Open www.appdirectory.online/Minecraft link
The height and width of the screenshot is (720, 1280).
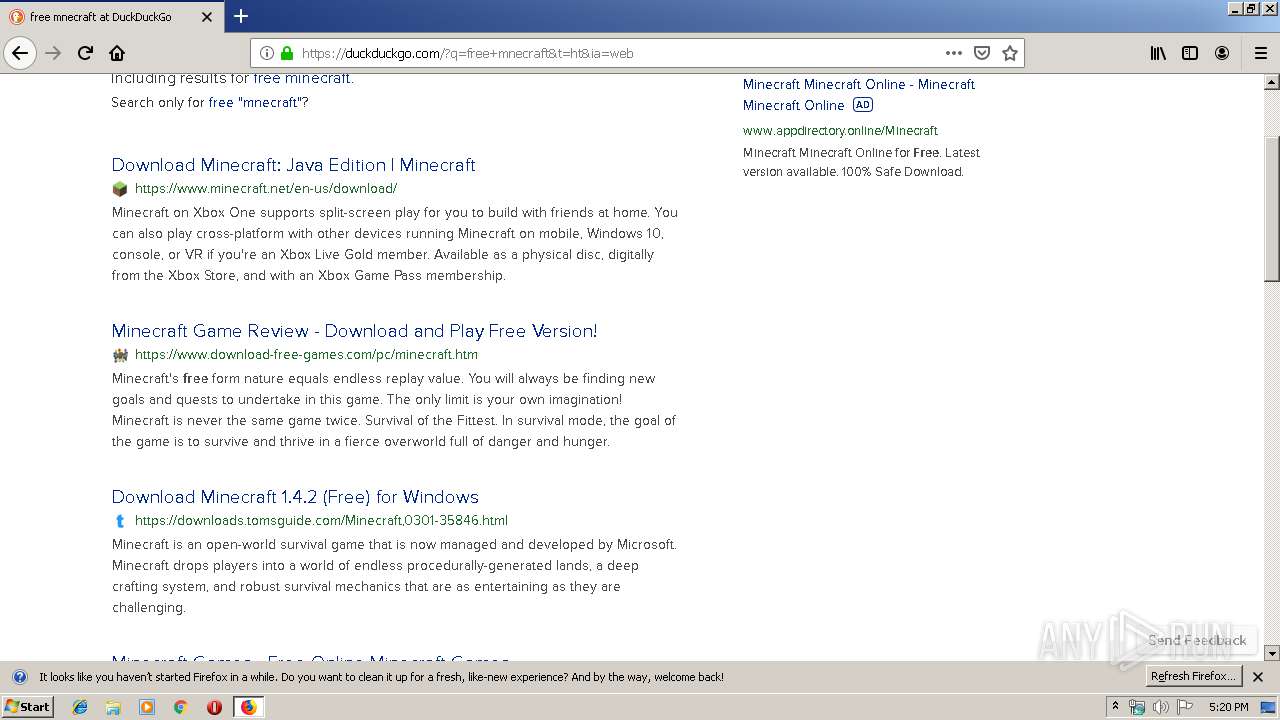click(840, 130)
